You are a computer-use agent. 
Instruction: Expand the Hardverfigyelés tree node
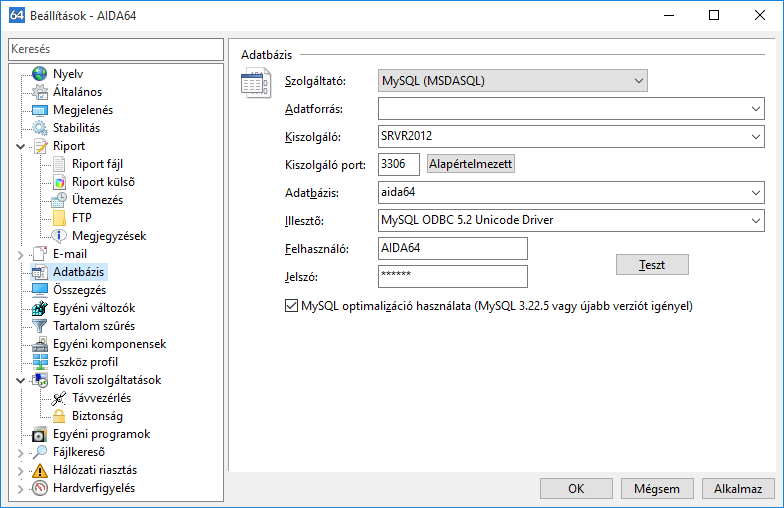pyautogui.click(x=20, y=488)
